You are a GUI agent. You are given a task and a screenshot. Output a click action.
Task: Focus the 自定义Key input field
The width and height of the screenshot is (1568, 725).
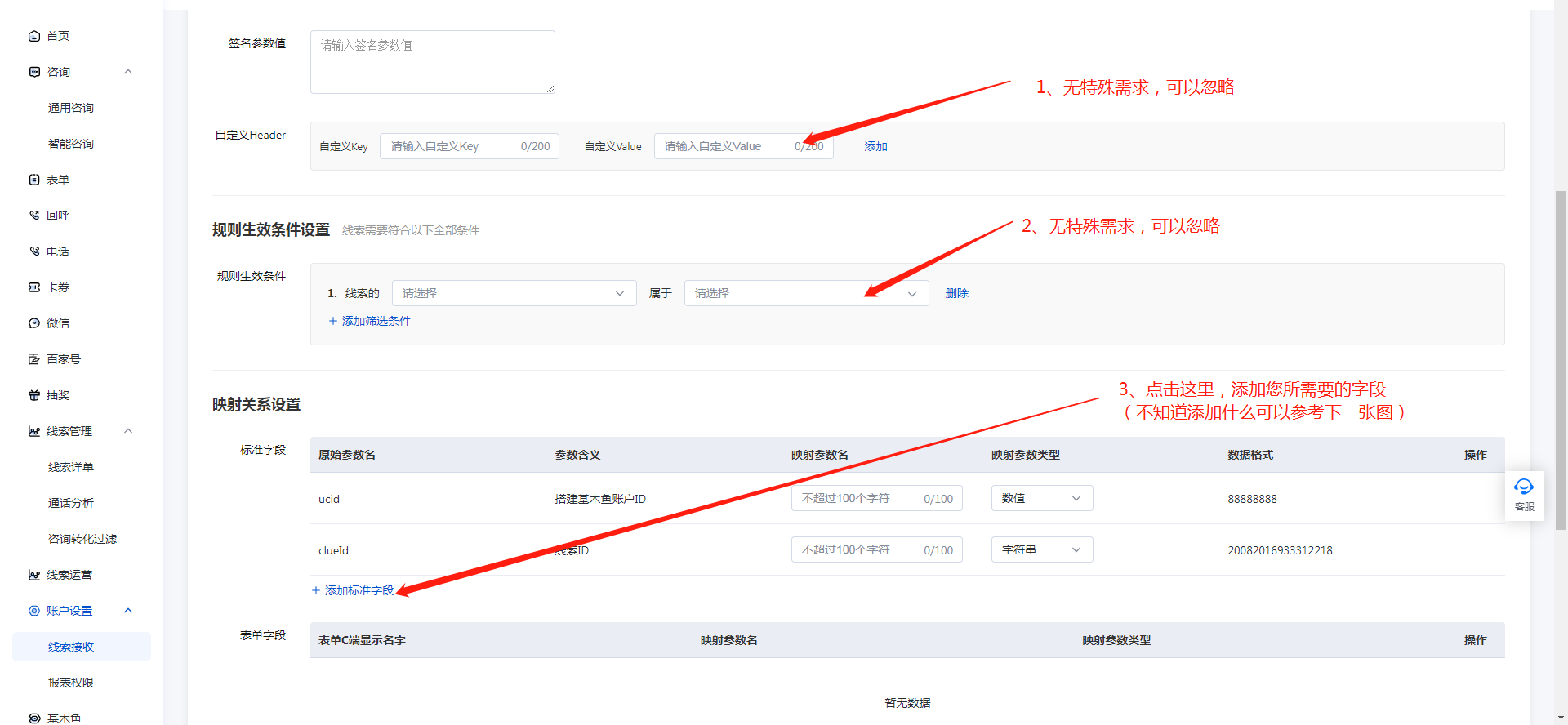[470, 146]
